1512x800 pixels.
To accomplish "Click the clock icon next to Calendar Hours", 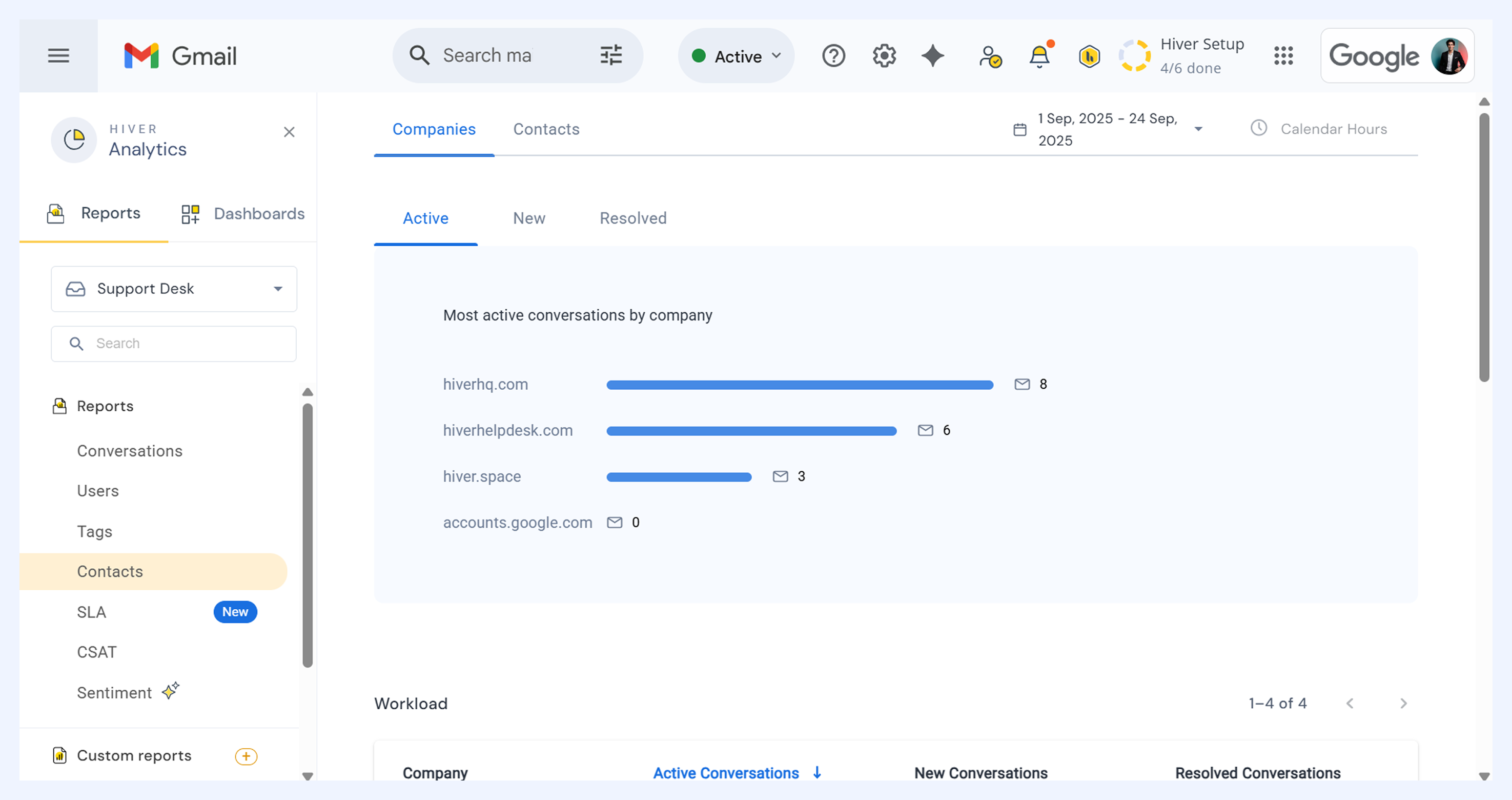I will (x=1258, y=128).
